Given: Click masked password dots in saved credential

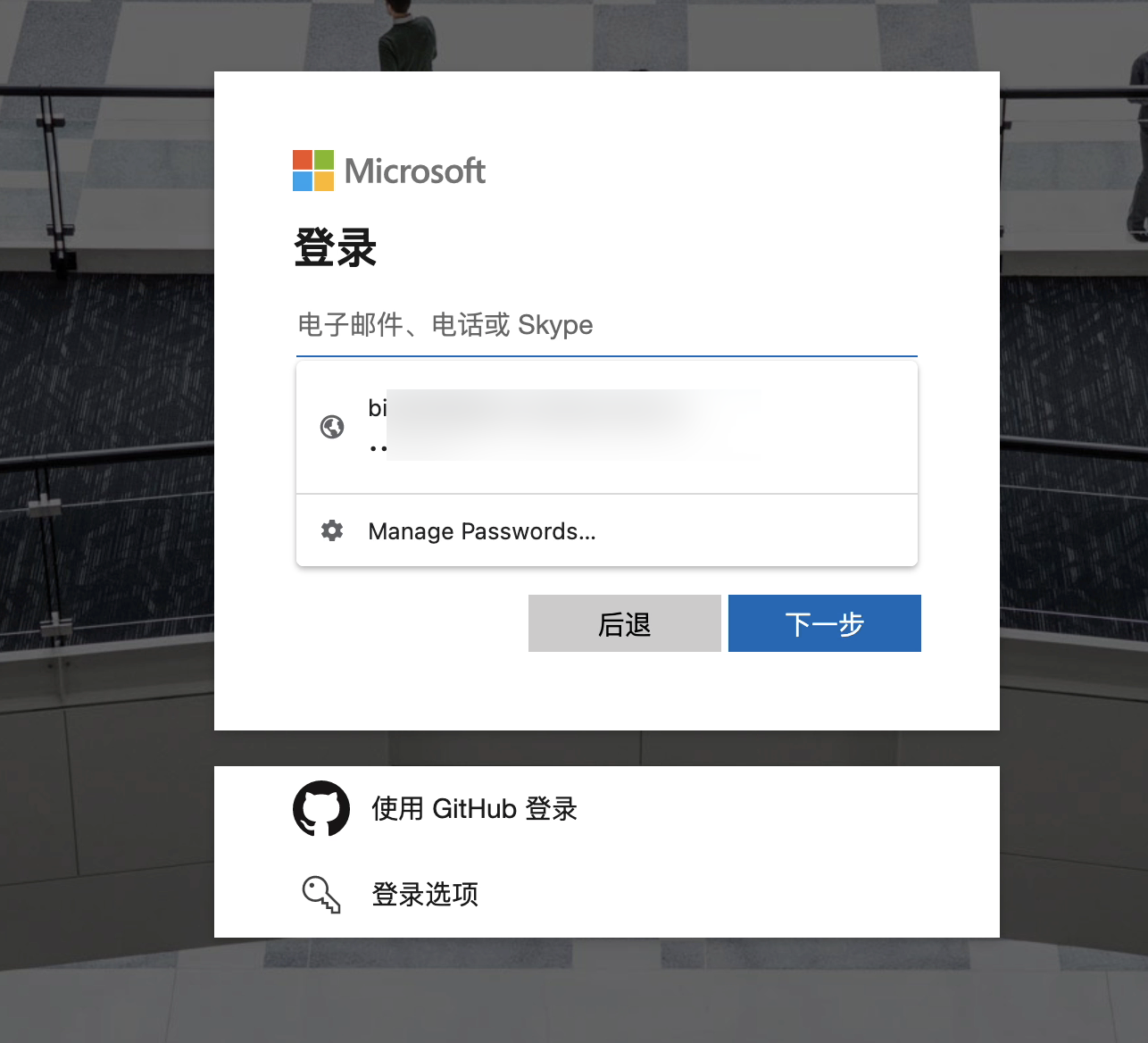Looking at the screenshot, I should point(379,448).
